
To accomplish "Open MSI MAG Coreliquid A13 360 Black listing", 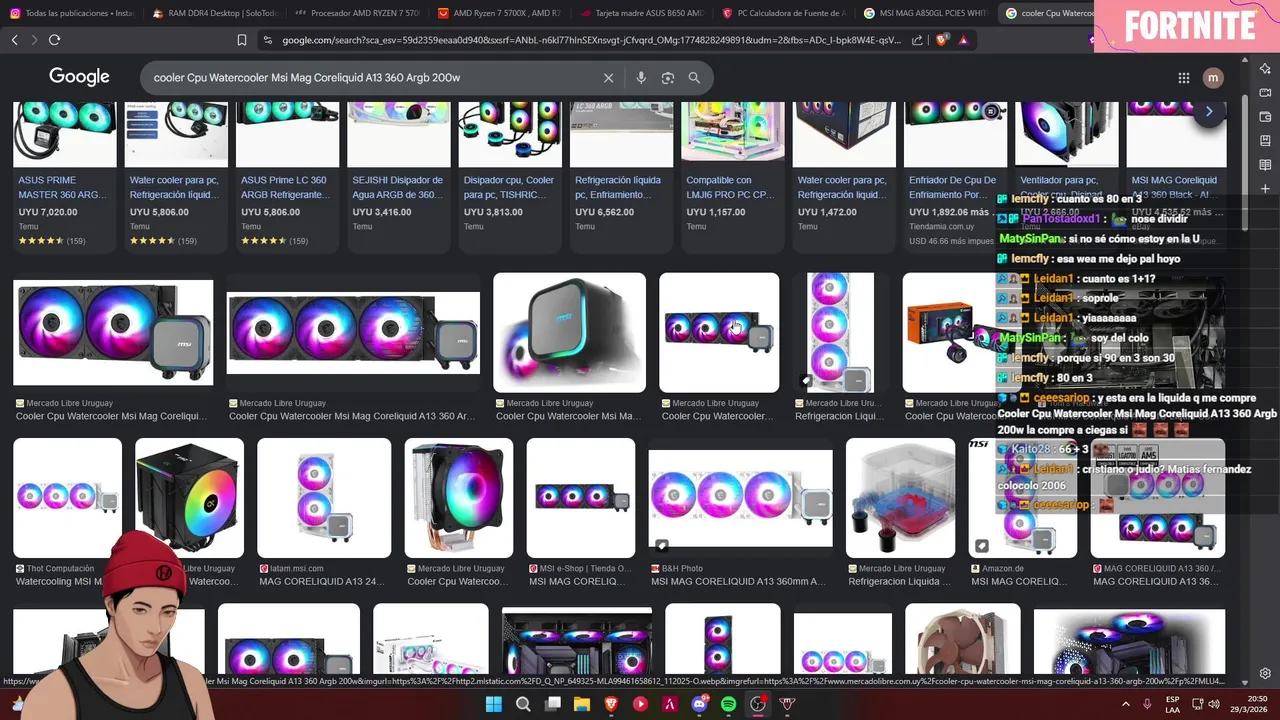I will pos(1177,175).
